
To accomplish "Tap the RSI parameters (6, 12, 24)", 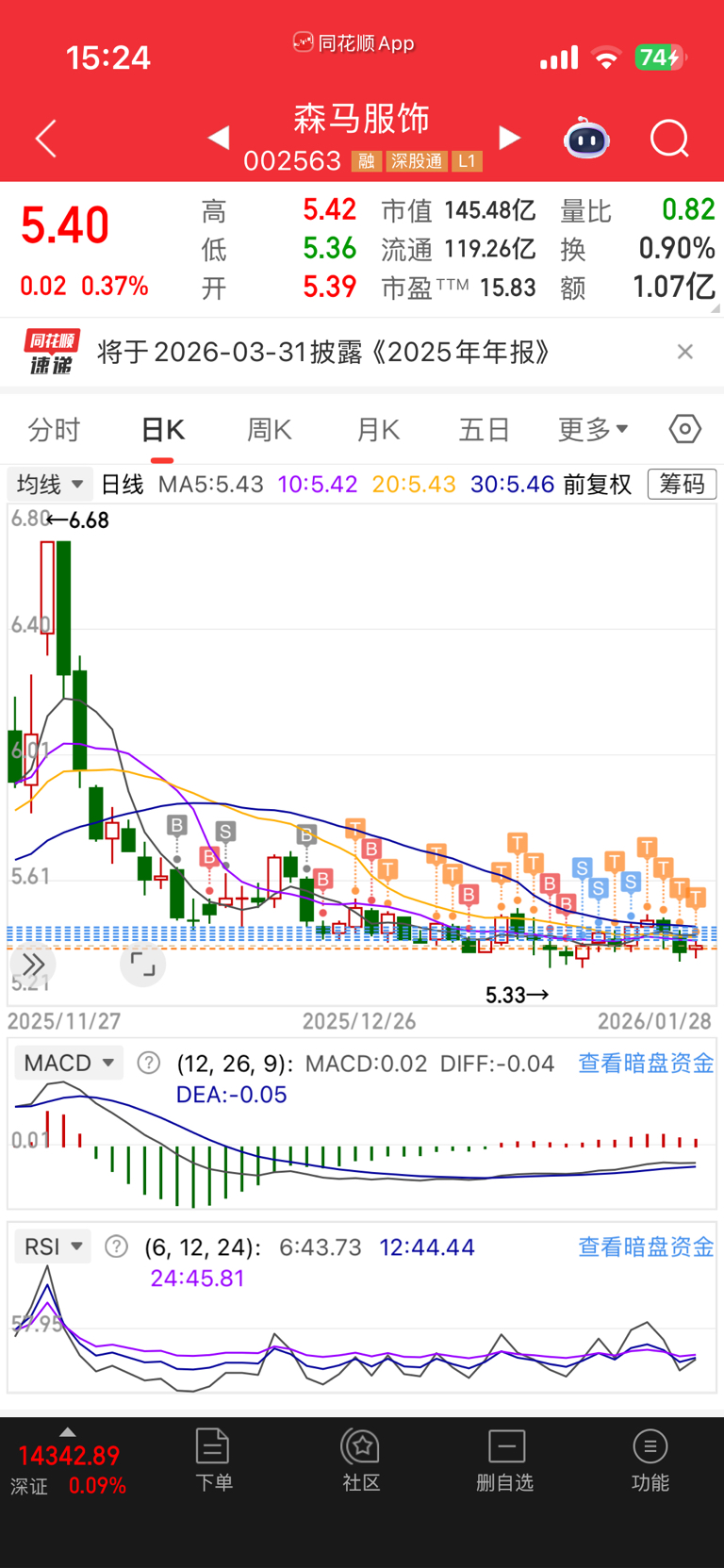I will tap(204, 1246).
